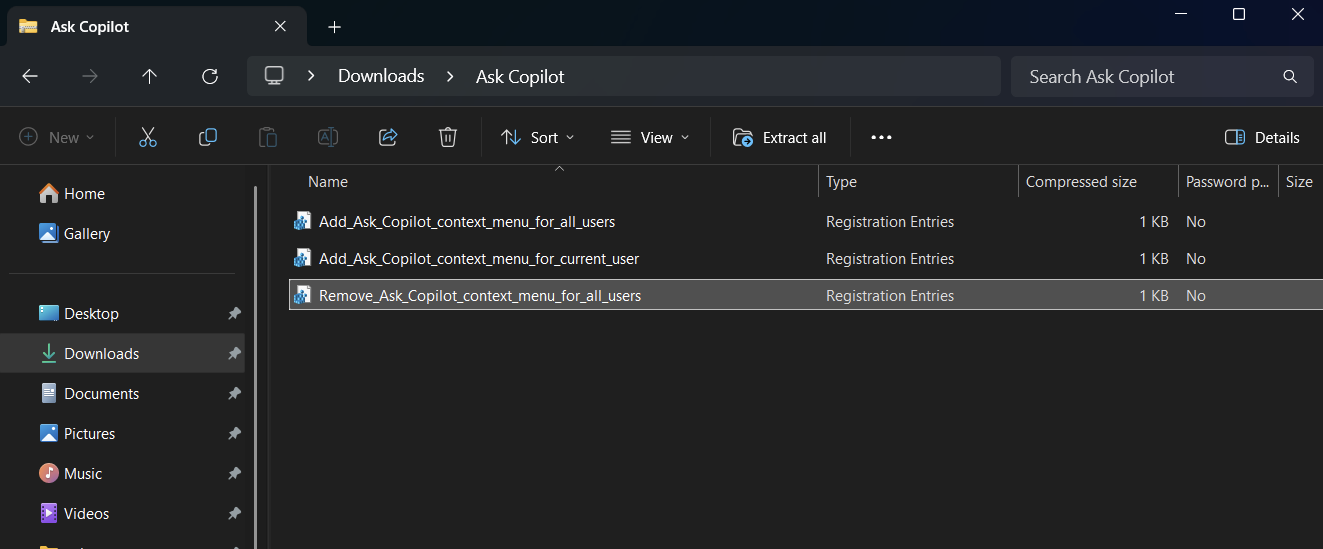Open a new tab with plus button

[x=334, y=27]
